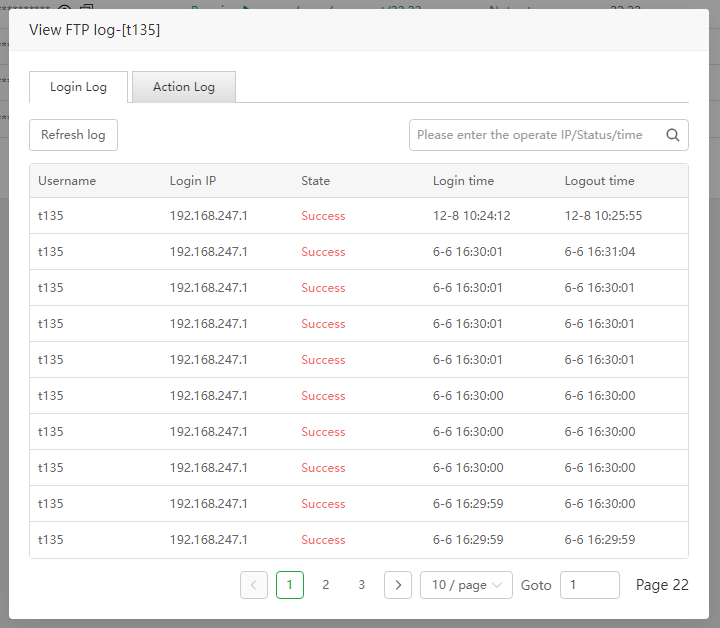Click the Login time column header
720x628 pixels.
click(463, 181)
